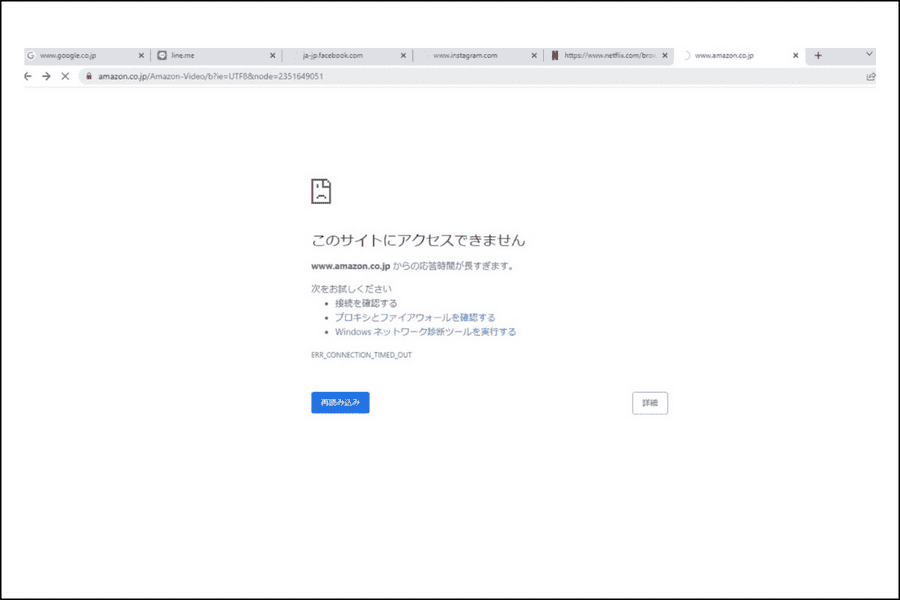
Task: Select the www.amazon.co.jp tab
Action: 740,56
